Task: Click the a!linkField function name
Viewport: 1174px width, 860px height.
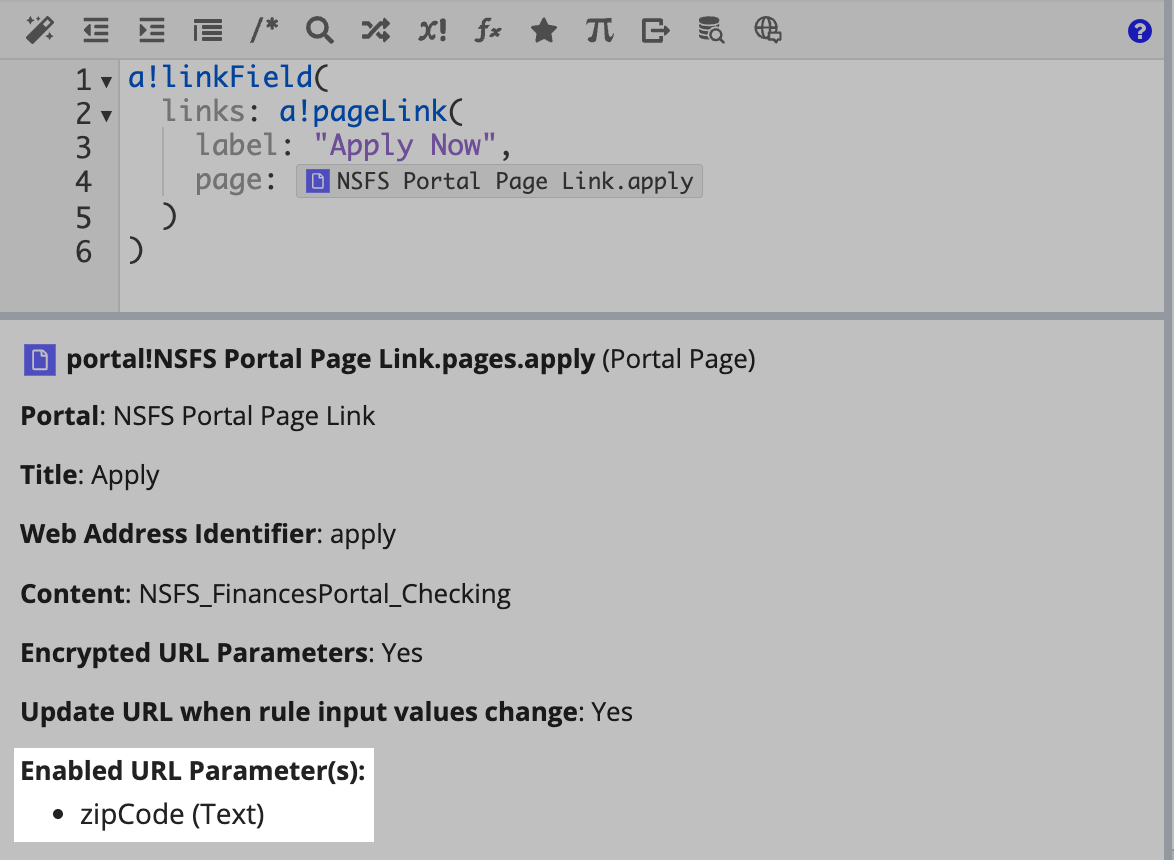Action: tap(221, 78)
